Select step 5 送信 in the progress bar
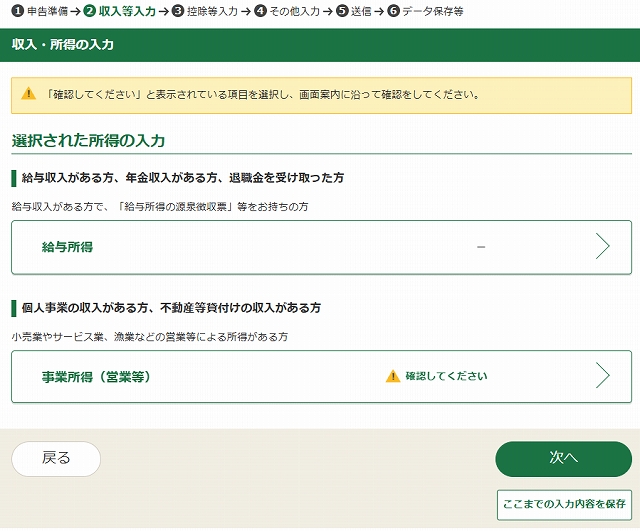 click(354, 11)
